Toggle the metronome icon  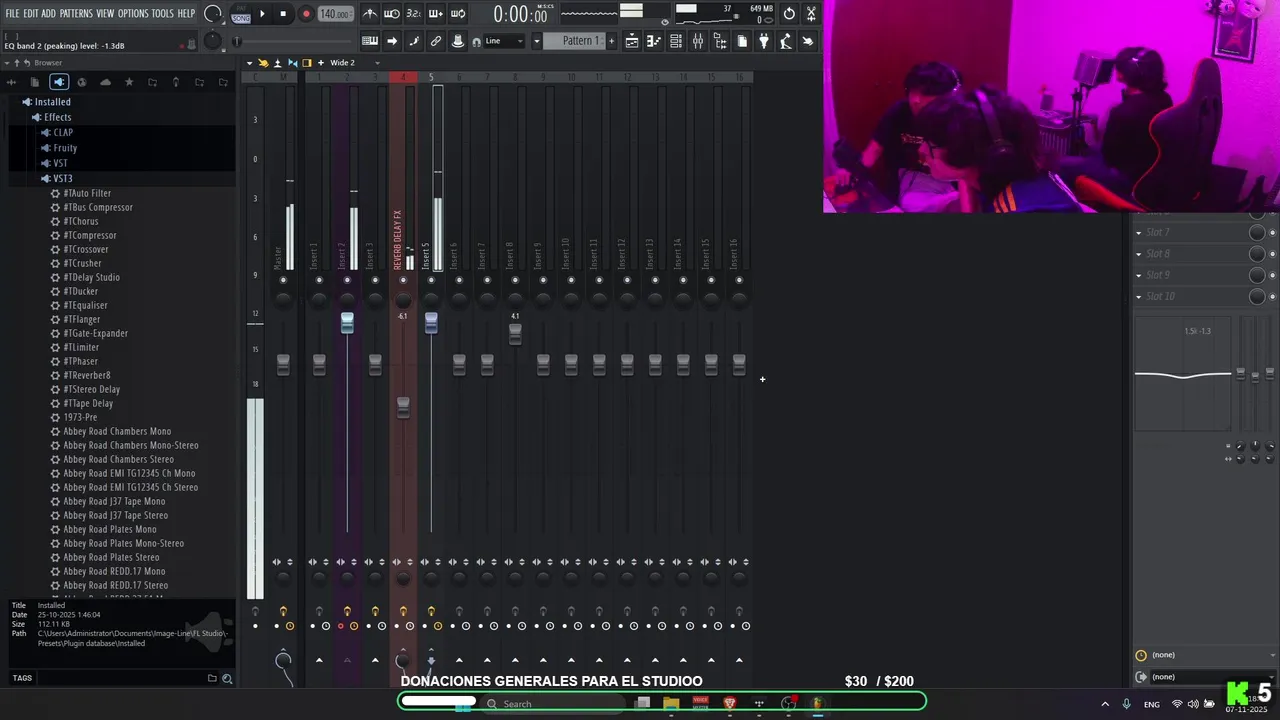pyautogui.click(x=370, y=14)
